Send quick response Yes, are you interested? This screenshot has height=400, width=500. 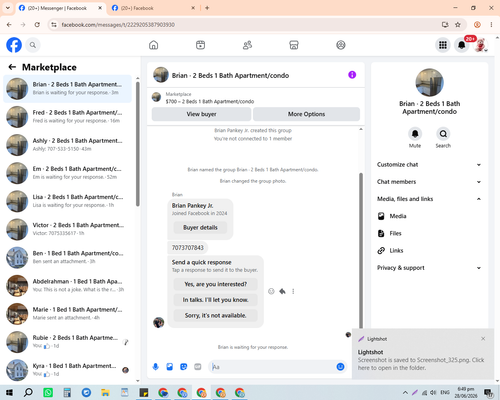216,284
